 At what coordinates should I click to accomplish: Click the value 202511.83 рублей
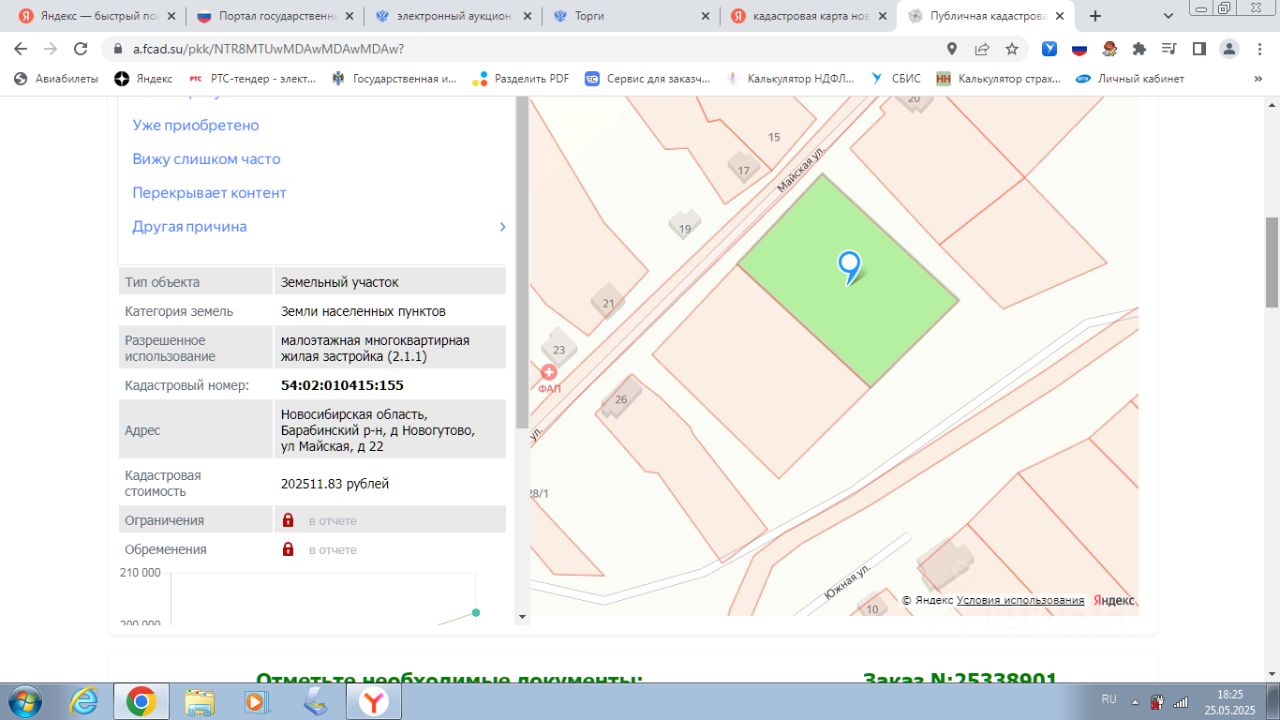pyautogui.click(x=335, y=484)
